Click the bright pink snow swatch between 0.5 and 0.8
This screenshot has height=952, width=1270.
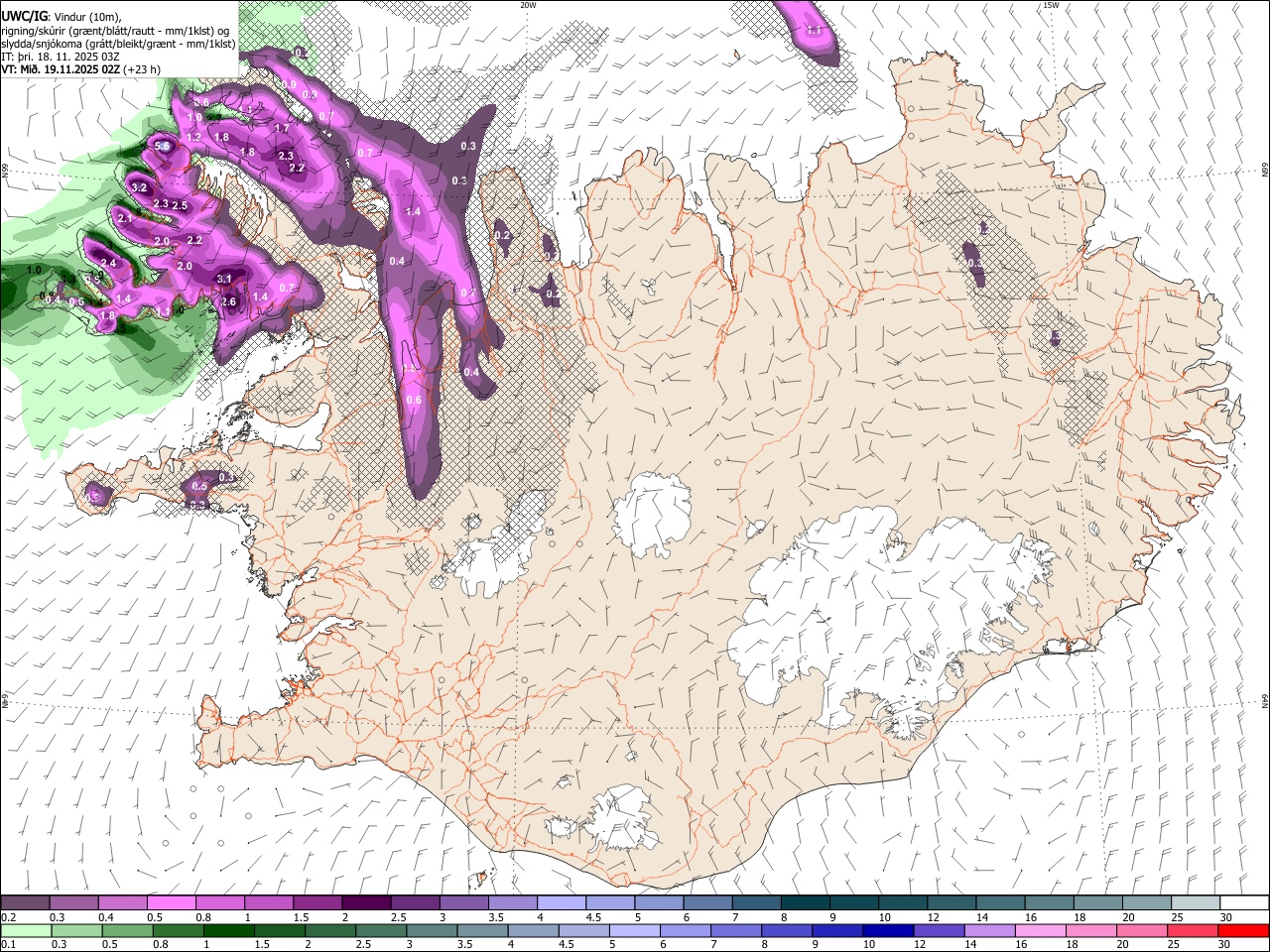click(x=172, y=902)
